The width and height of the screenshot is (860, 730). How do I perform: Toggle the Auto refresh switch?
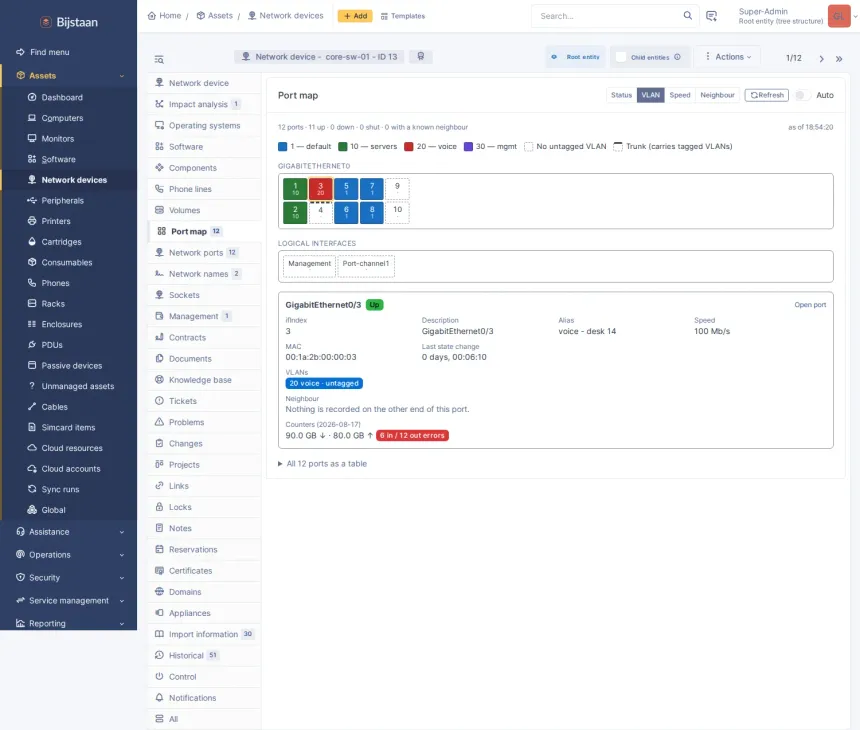(802, 95)
